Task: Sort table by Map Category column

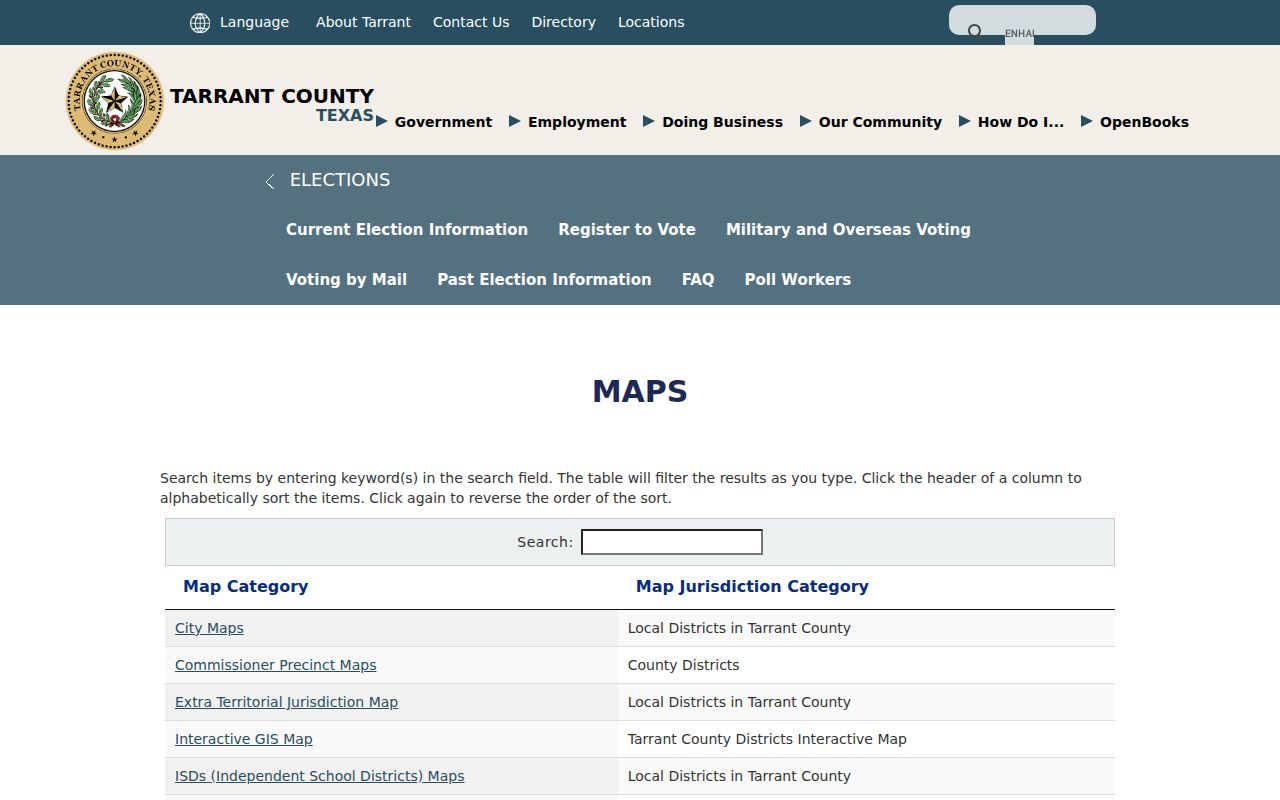Action: tap(245, 586)
